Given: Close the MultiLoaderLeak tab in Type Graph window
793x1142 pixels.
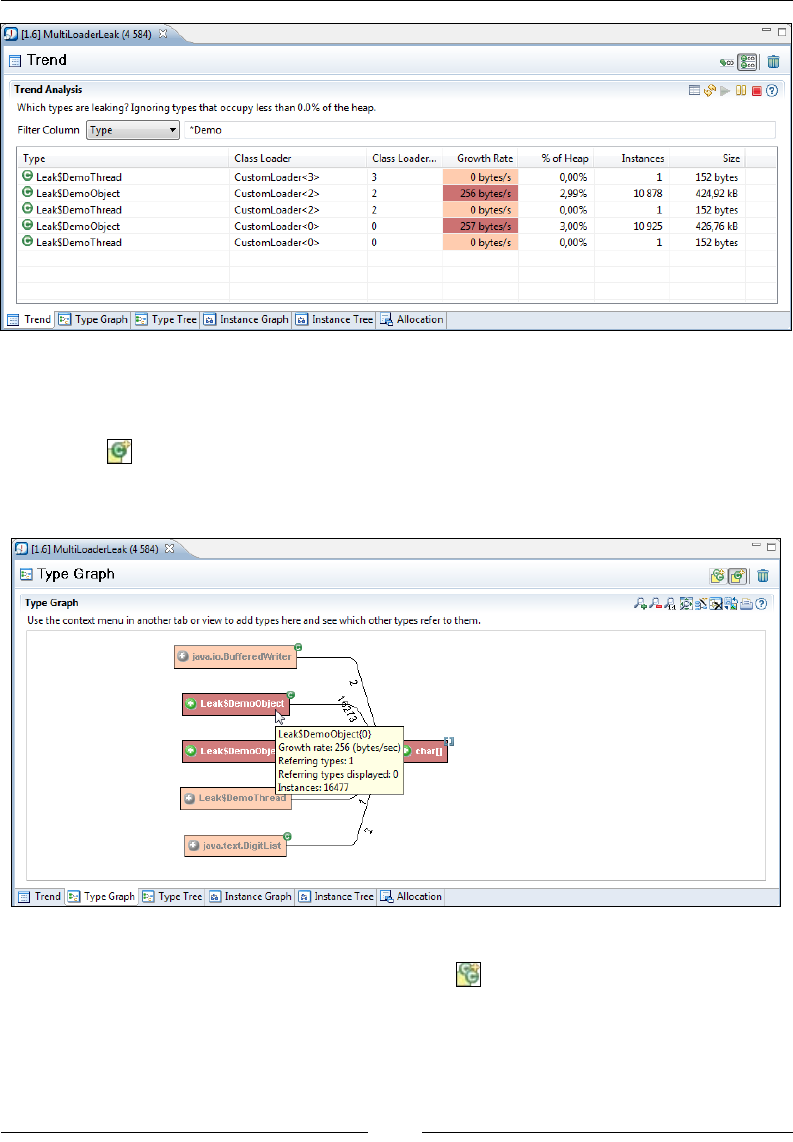Looking at the screenshot, I should point(170,549).
